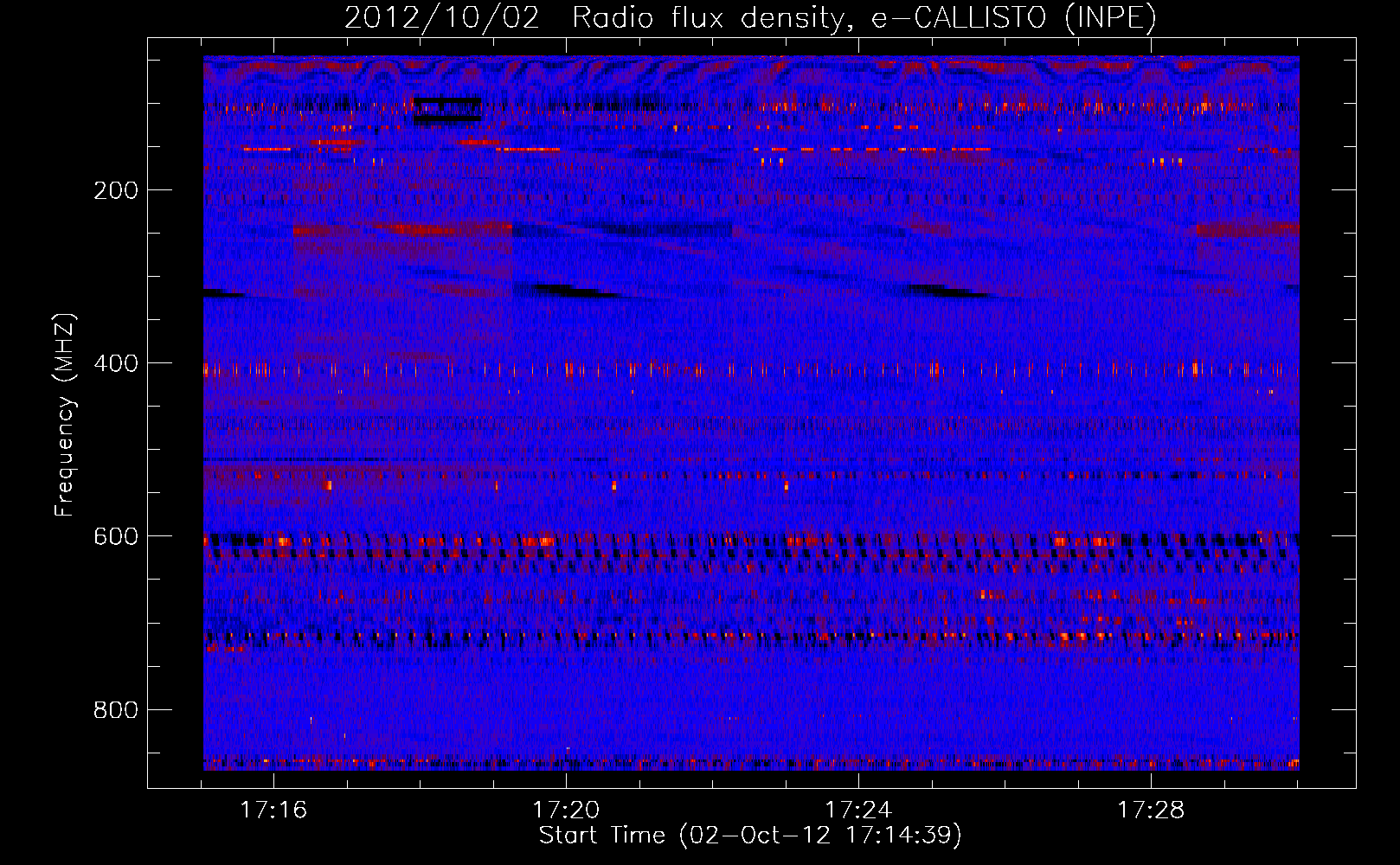1400x865 pixels.
Task: Click the 17:20 time tick label
Action: [566, 810]
